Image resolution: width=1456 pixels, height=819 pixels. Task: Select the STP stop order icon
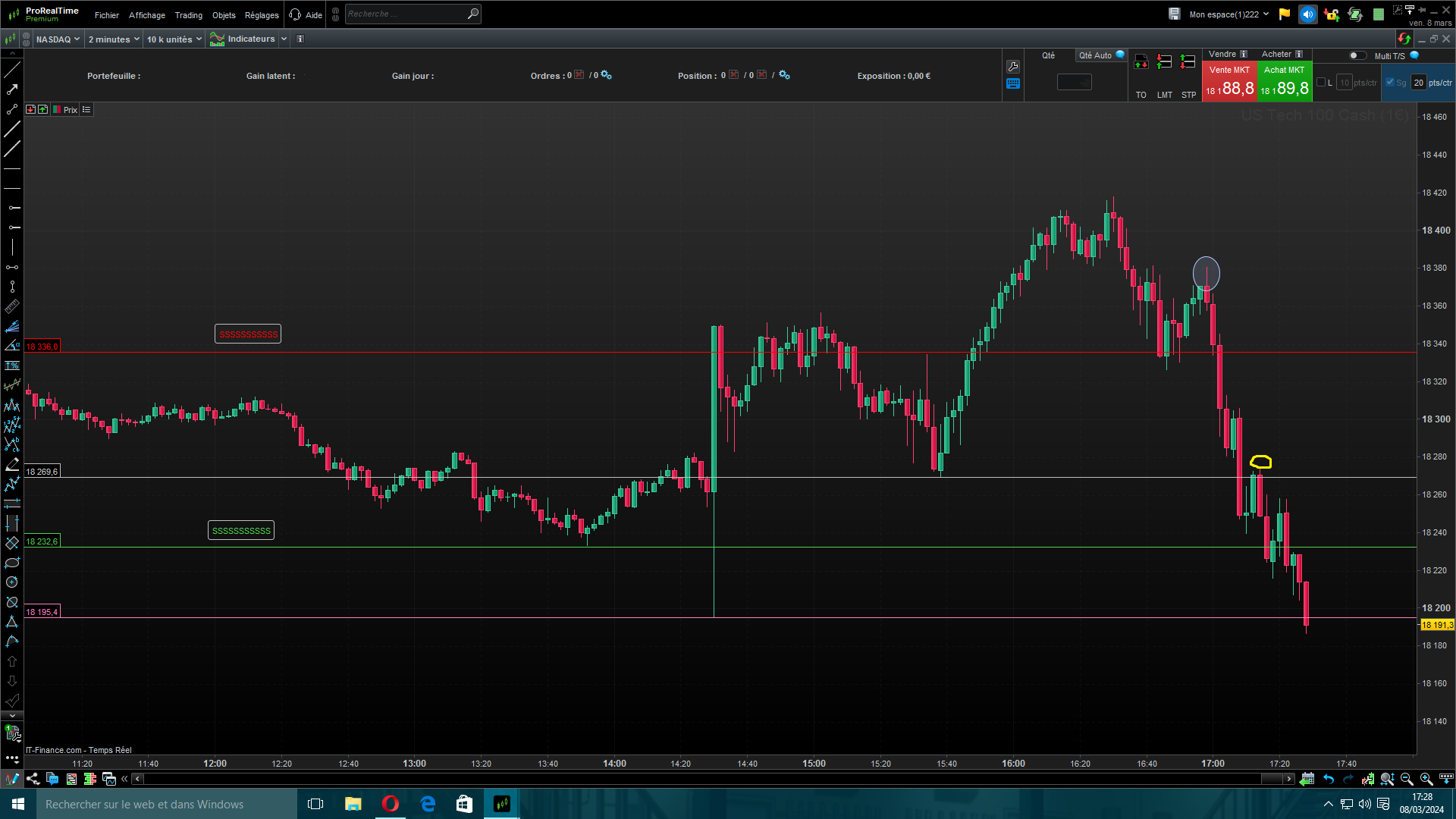click(x=1188, y=62)
